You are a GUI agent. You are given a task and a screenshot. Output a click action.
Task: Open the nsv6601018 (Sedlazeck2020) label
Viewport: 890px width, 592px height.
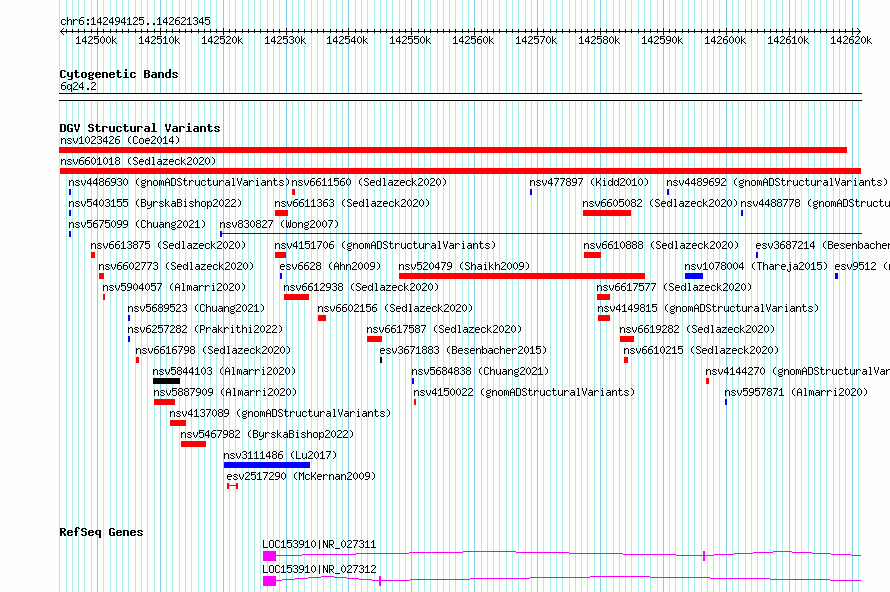138,161
